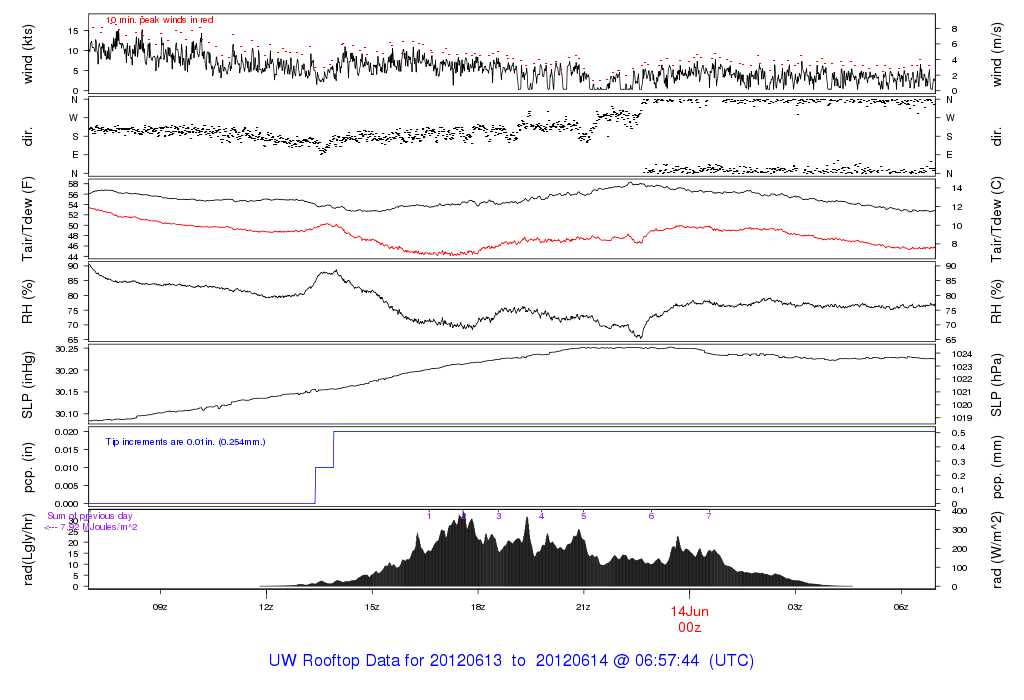Viewport: 1024px width, 700px height.
Task: Click the '21z' time axis tick
Action: tap(583, 607)
